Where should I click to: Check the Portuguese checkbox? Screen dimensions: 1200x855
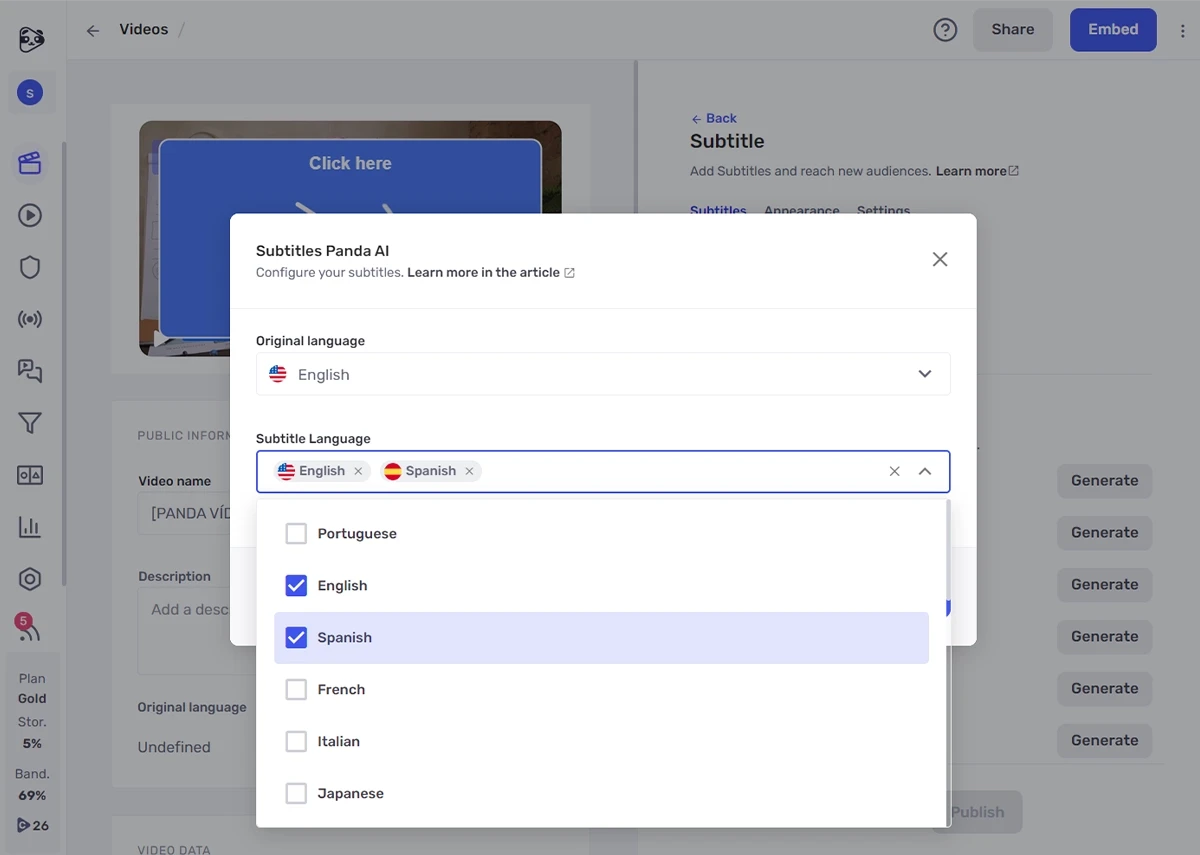point(296,534)
